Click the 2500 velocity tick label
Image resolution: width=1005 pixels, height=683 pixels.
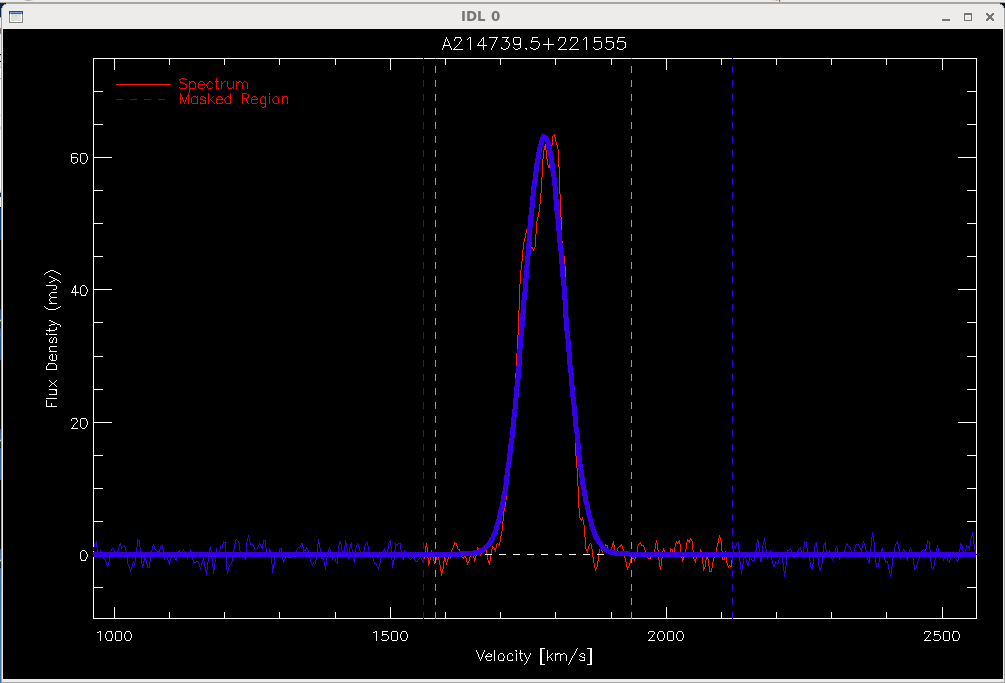(942, 636)
